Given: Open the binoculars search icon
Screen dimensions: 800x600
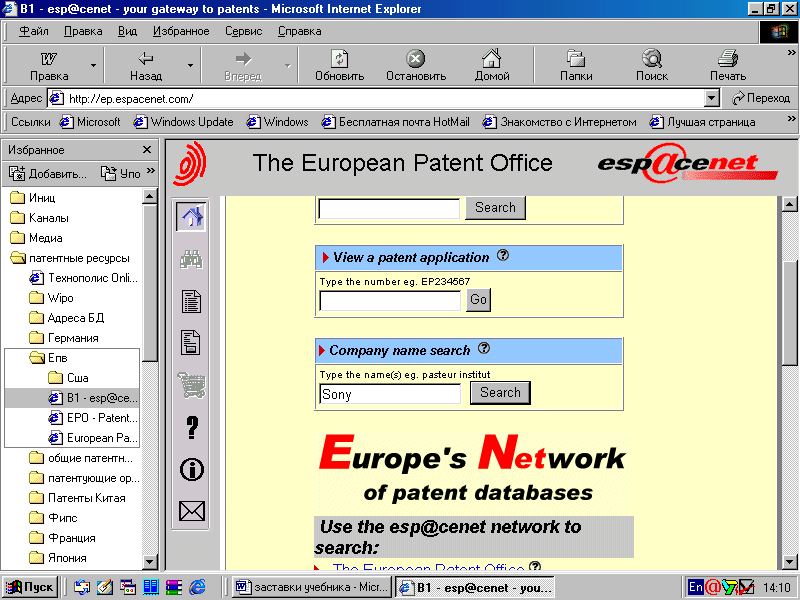Looking at the screenshot, I should coord(192,259).
